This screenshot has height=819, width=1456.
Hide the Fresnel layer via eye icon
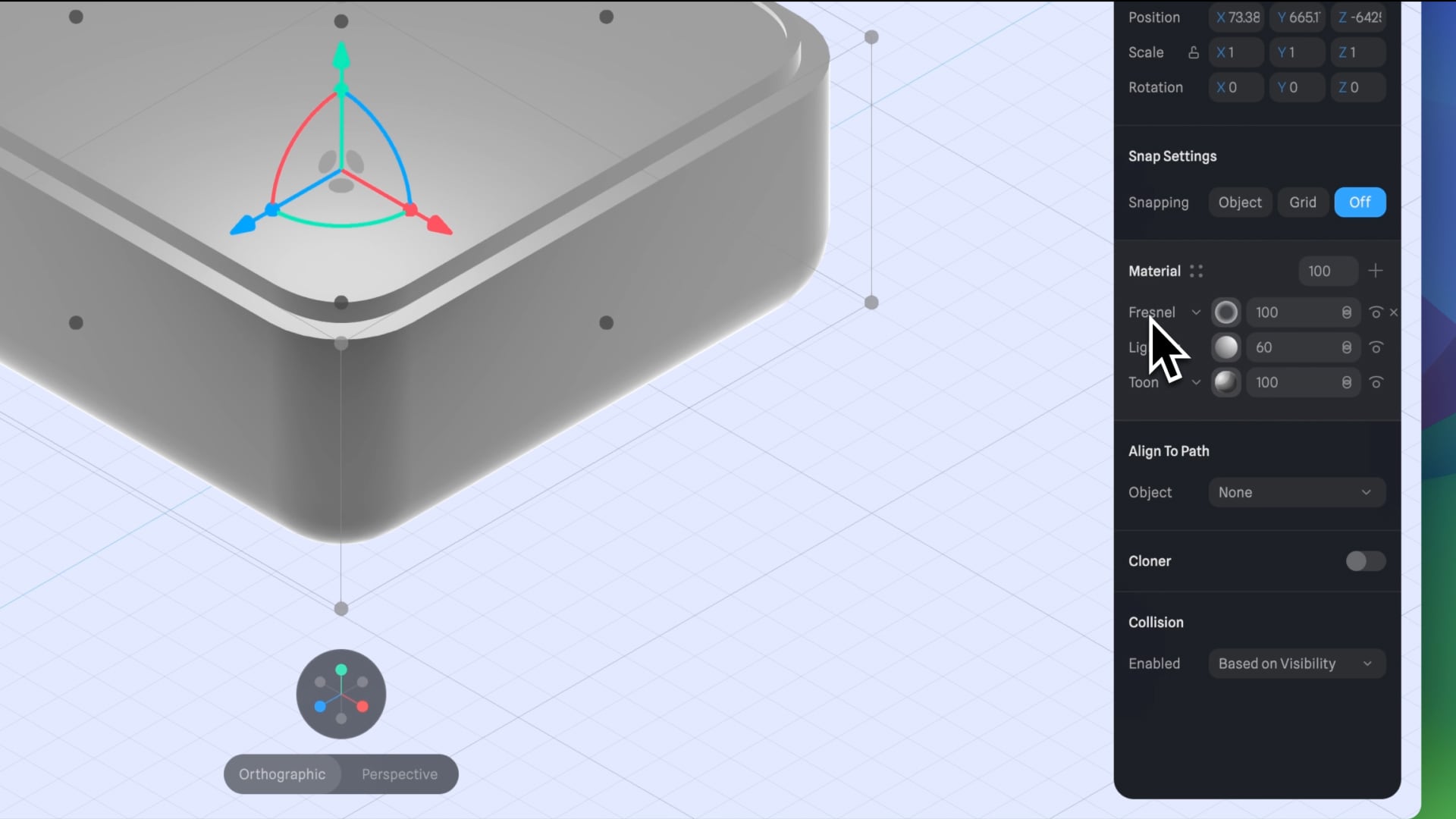pos(1376,312)
